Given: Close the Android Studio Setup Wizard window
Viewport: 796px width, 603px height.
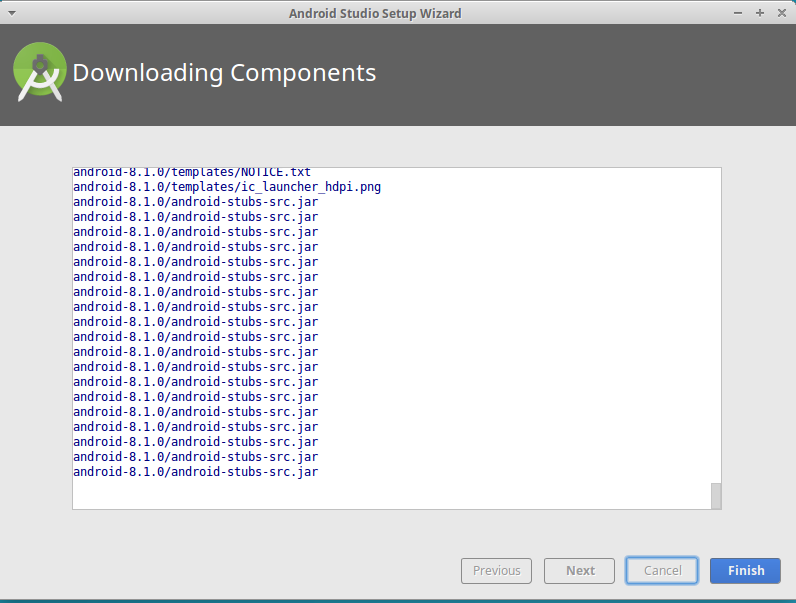Looking at the screenshot, I should pyautogui.click(x=782, y=13).
